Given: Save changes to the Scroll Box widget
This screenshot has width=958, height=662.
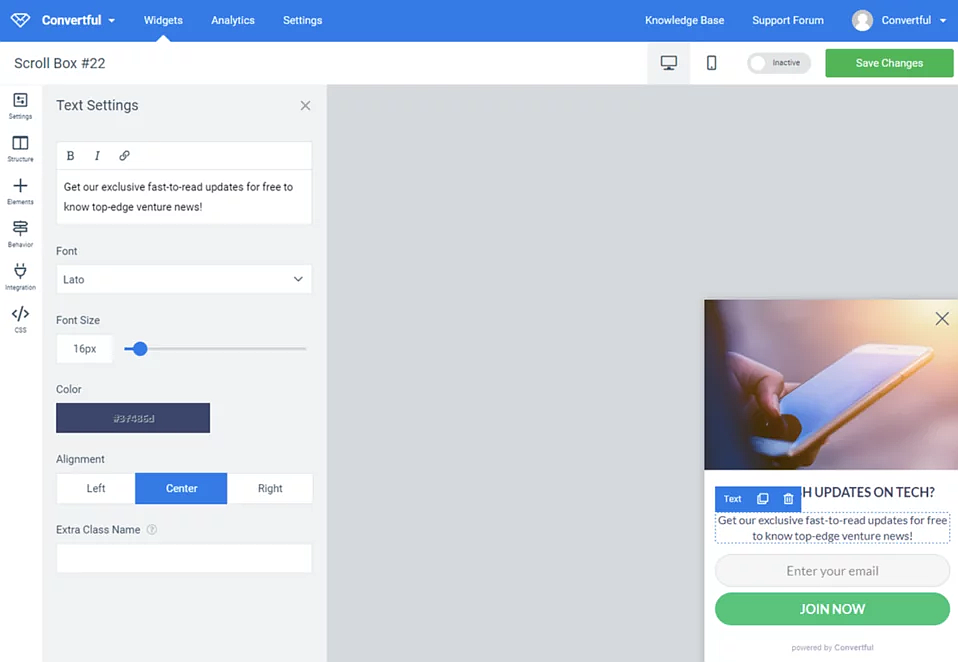Looking at the screenshot, I should point(888,62).
